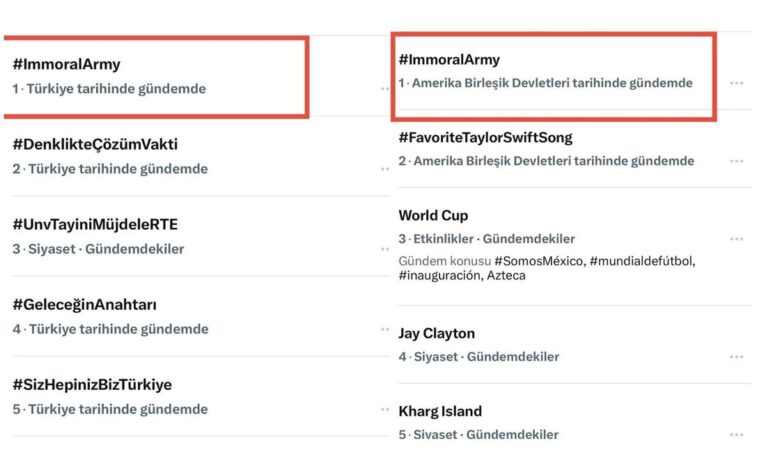780x470 pixels.
Task: Open the Kharg Island trending topic
Action: [x=440, y=411]
